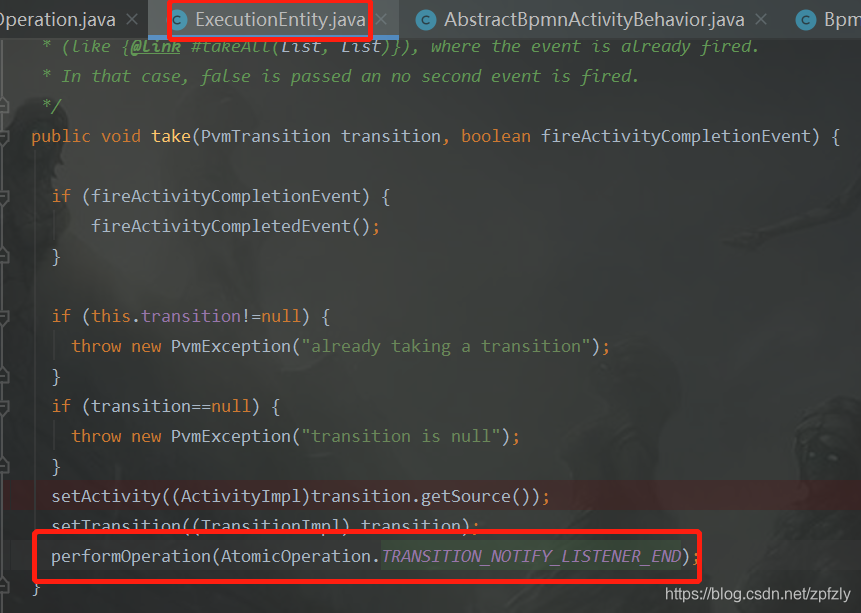Click the public keyword of the take method
861x613 pixels.
61,136
